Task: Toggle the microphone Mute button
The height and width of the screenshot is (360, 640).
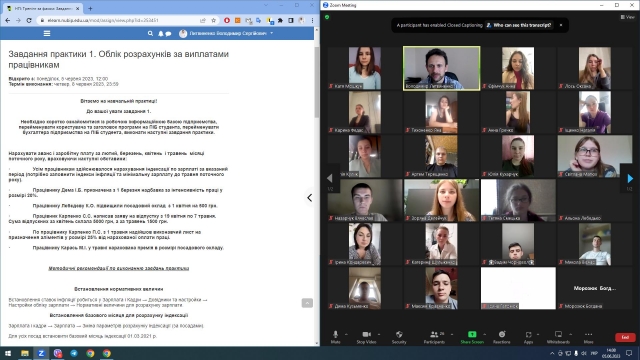Action: pos(336,337)
